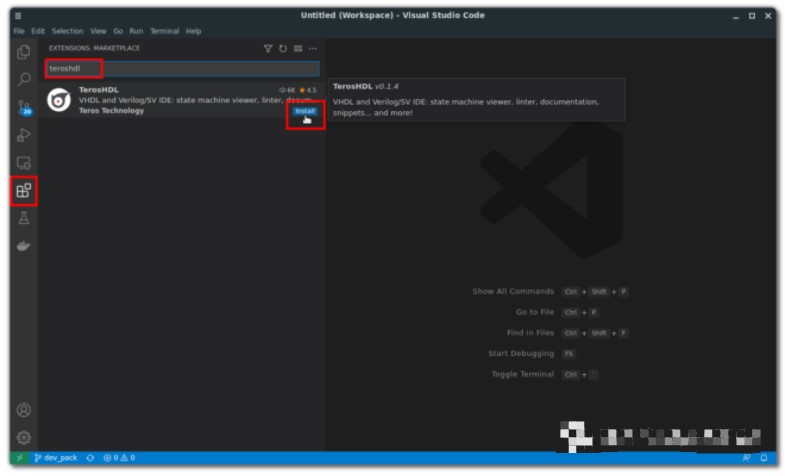The image size is (785, 476).
Task: Open the Manage gear icon
Action: pyautogui.click(x=24, y=437)
